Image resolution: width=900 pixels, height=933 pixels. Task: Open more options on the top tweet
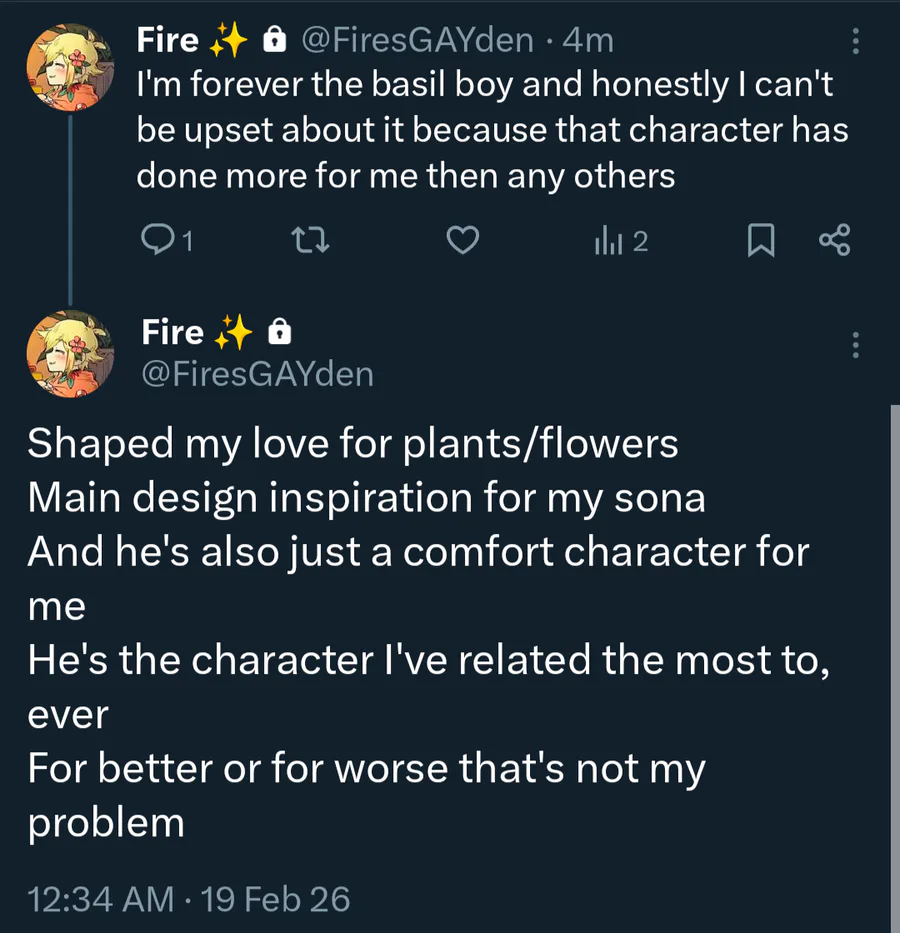(855, 41)
